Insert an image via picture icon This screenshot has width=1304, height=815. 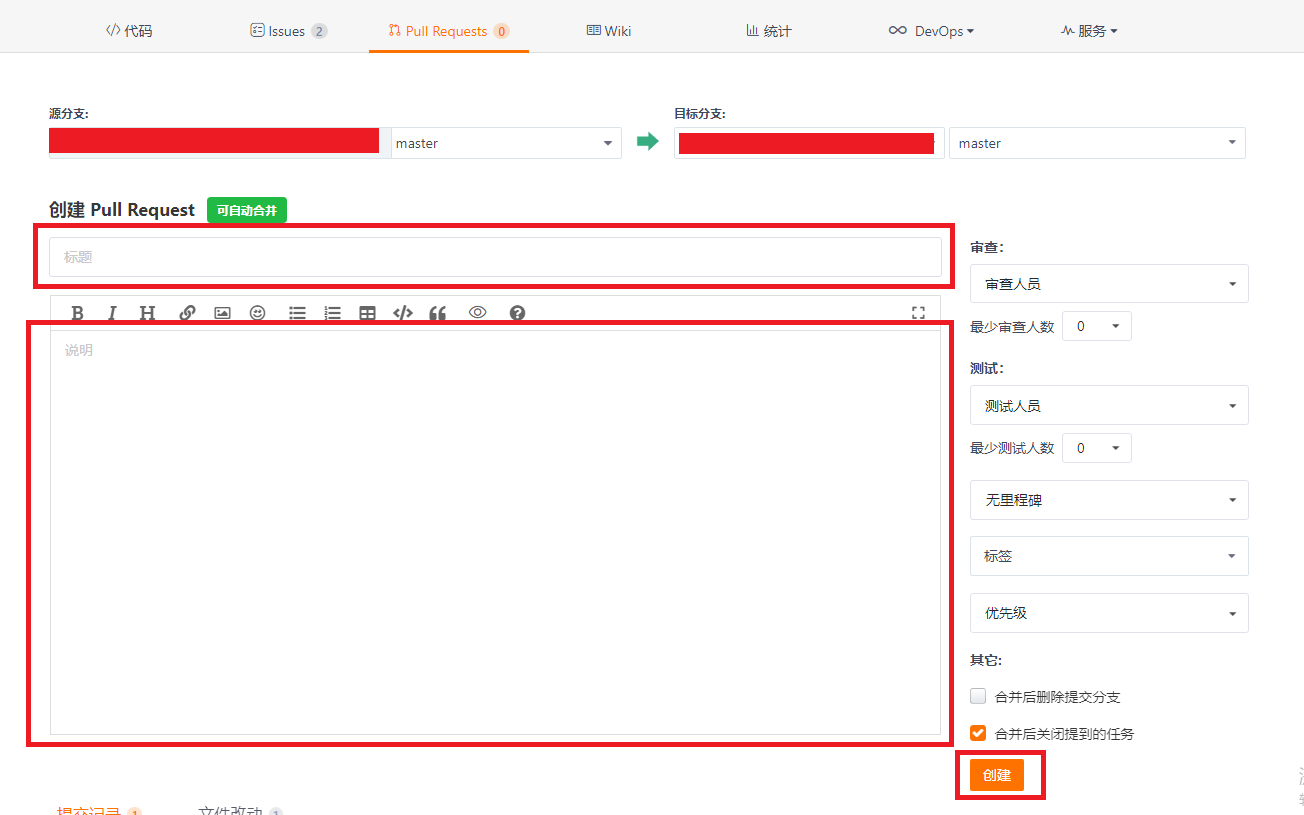[222, 313]
